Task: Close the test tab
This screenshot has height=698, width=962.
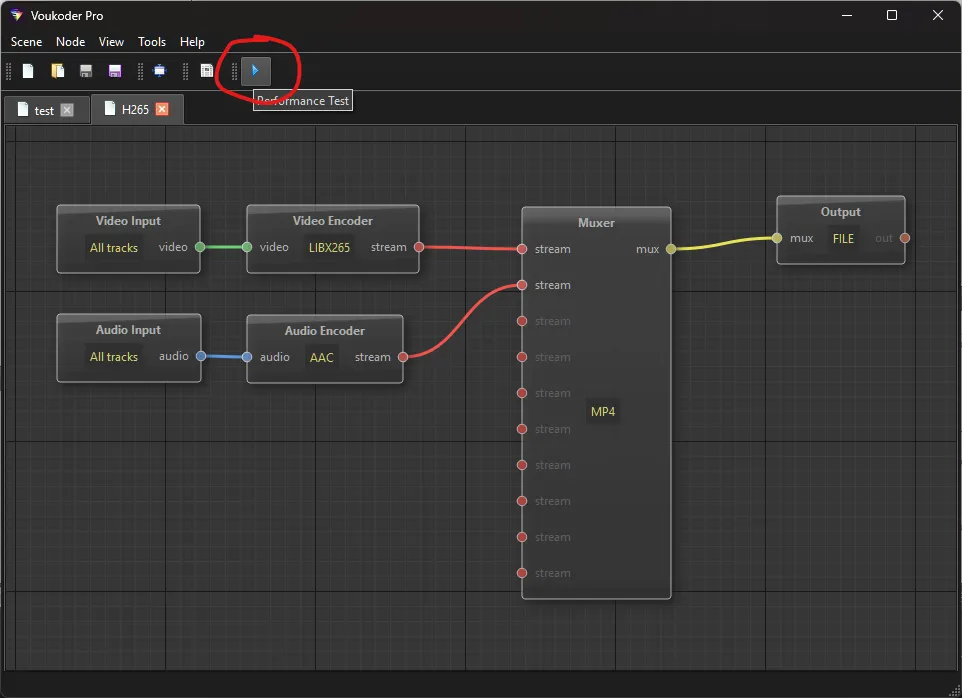Action: 67,110
